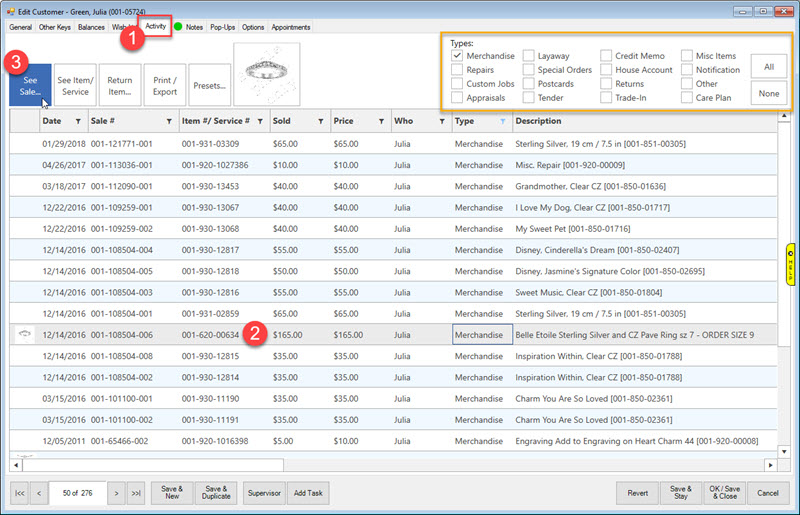Jump to the last customer record
This screenshot has width=800, height=515.
(137, 492)
